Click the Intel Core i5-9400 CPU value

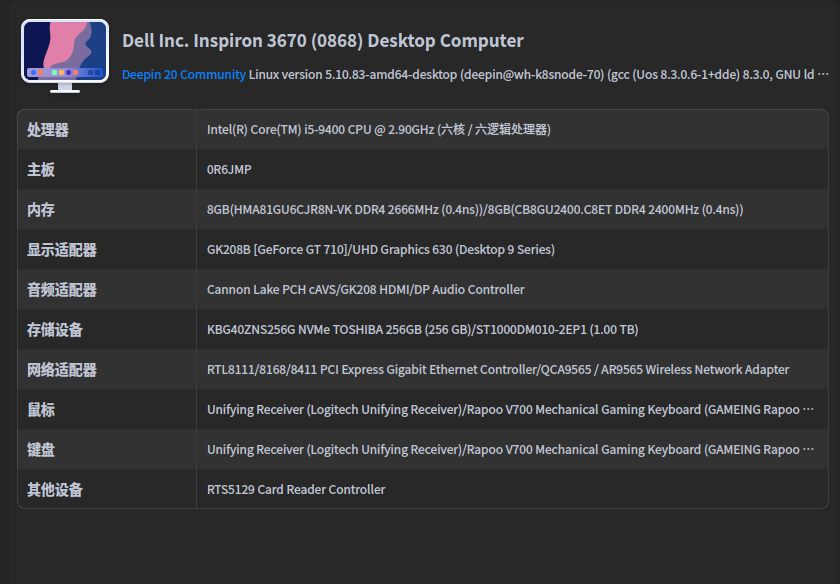(378, 130)
